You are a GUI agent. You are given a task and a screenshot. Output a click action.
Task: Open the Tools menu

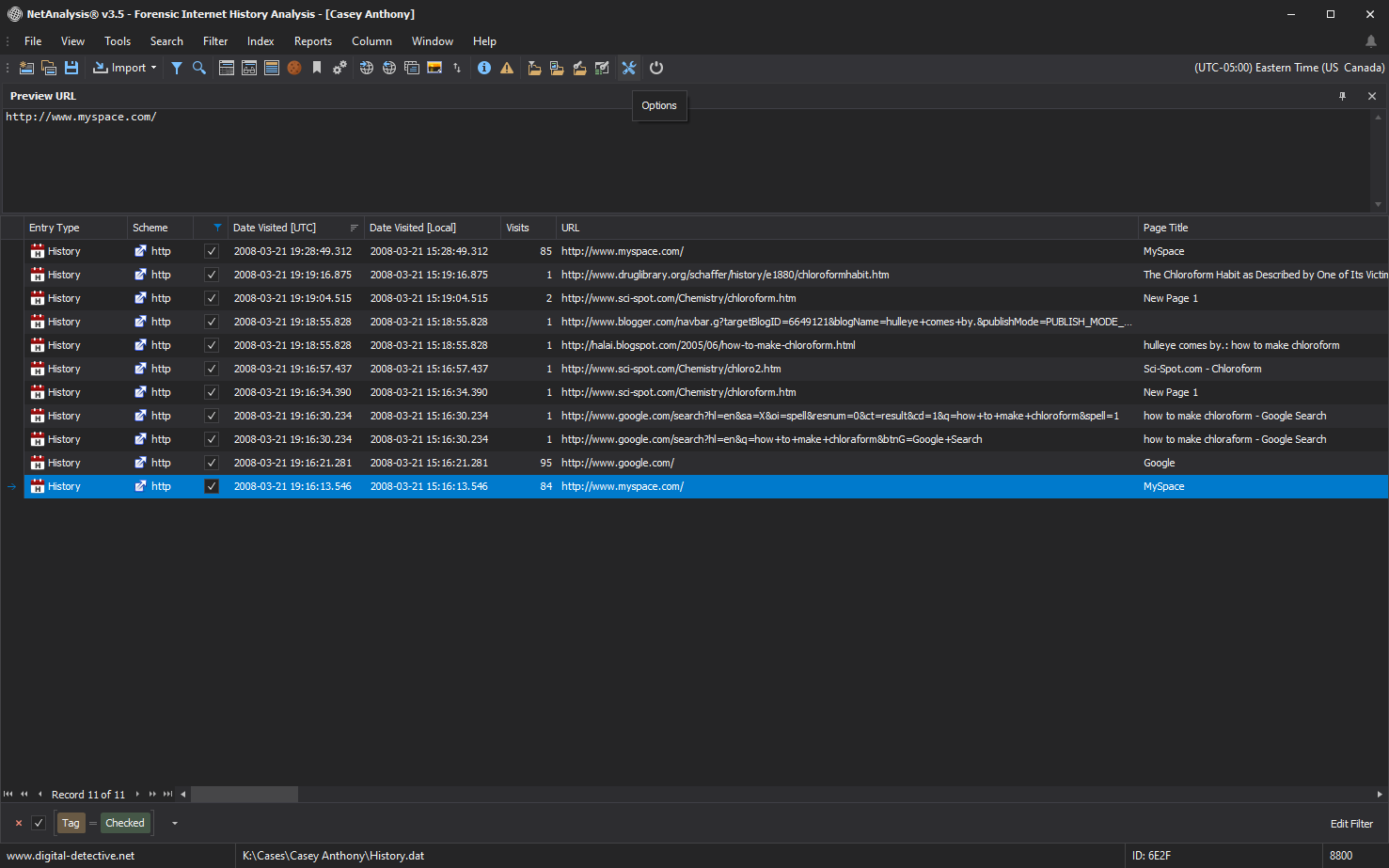pyautogui.click(x=118, y=41)
